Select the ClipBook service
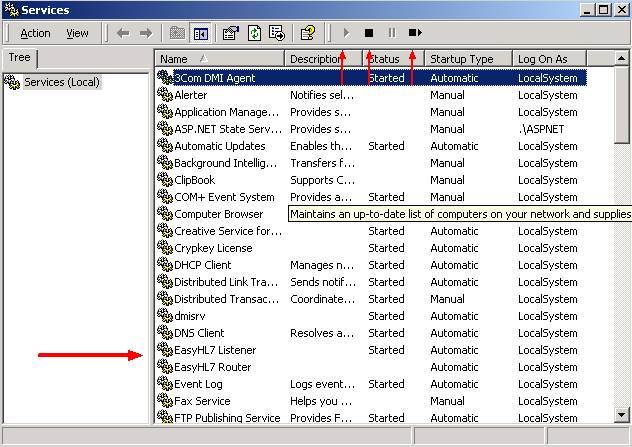This screenshot has height=447, width=632. [x=371, y=180]
